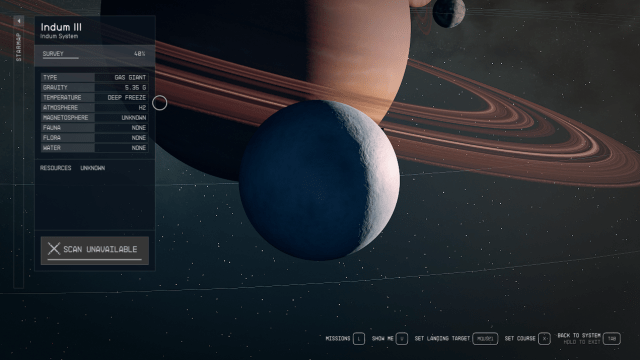
Task: Select the large moon in the foreground
Action: [x=320, y=180]
